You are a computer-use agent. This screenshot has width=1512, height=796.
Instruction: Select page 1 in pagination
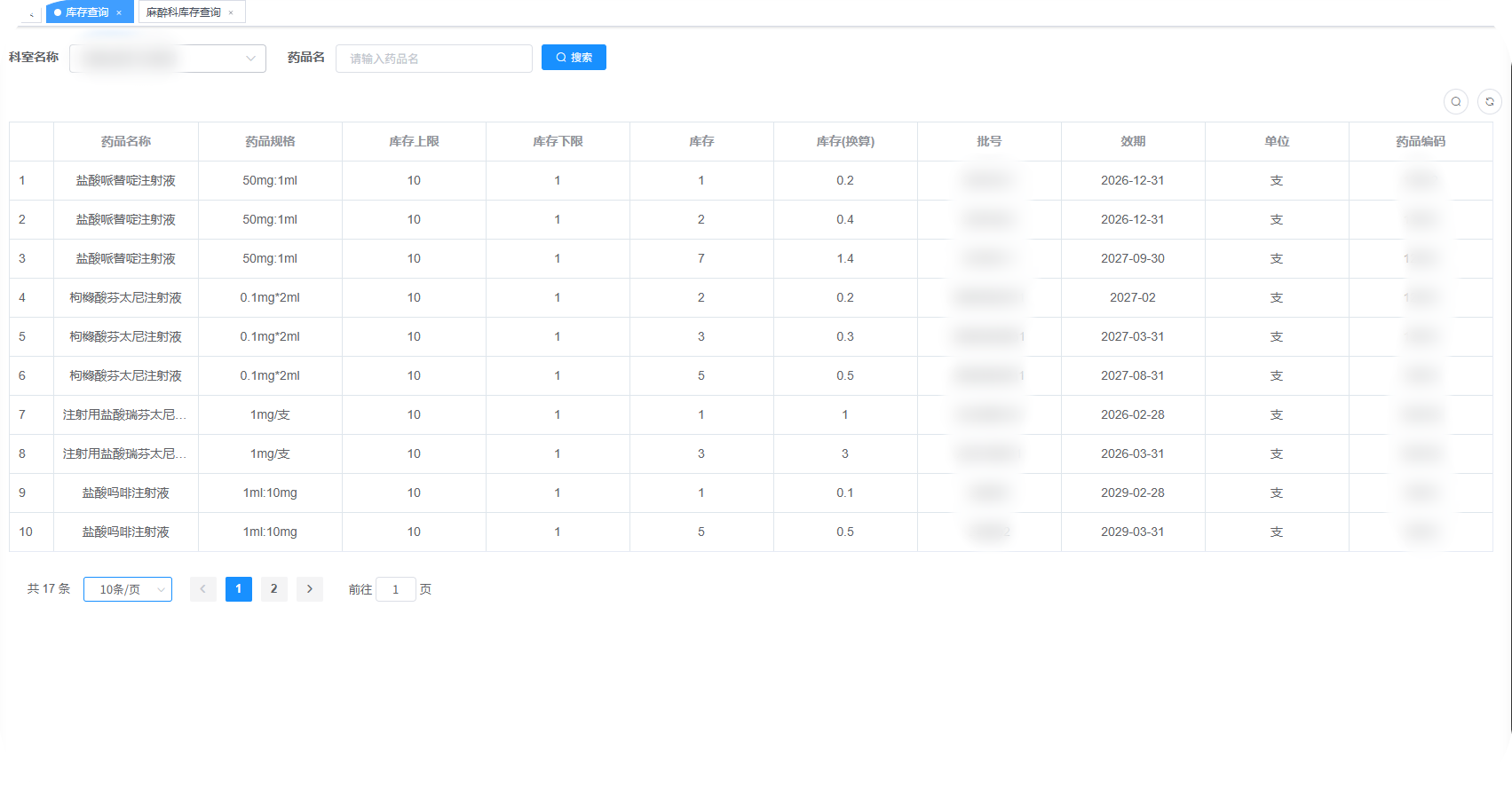point(239,589)
